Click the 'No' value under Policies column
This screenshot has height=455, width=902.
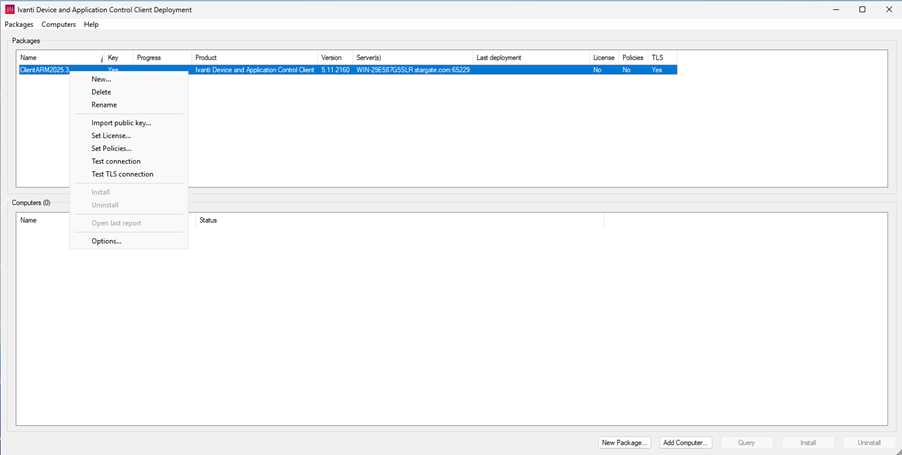pos(626,70)
